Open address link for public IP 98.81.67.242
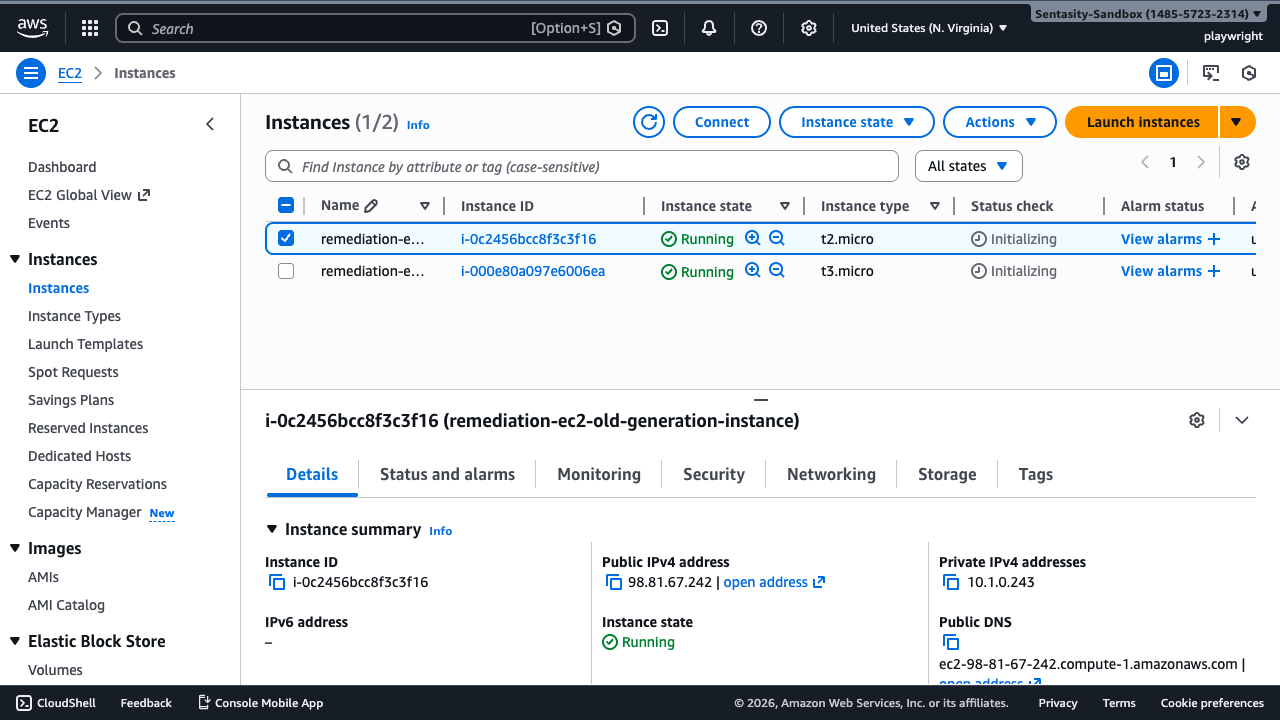Screen dimensions: 1280x720 (767, 581)
